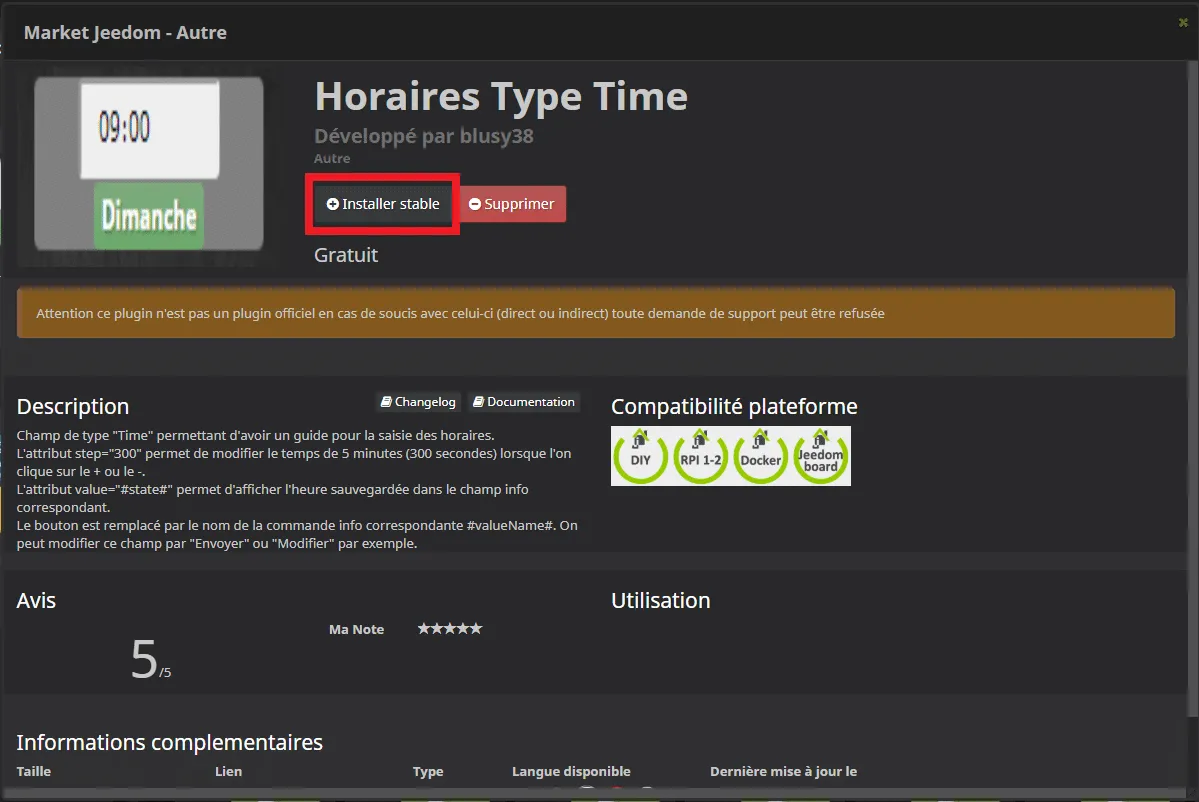1199x802 pixels.
Task: Set Ma Note star rating
Action: pos(450,628)
